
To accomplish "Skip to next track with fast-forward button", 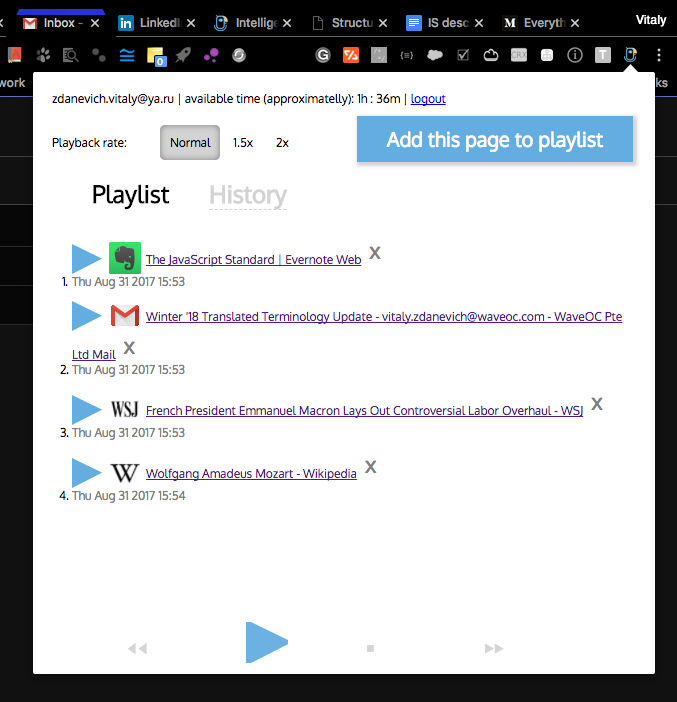I will (494, 648).
